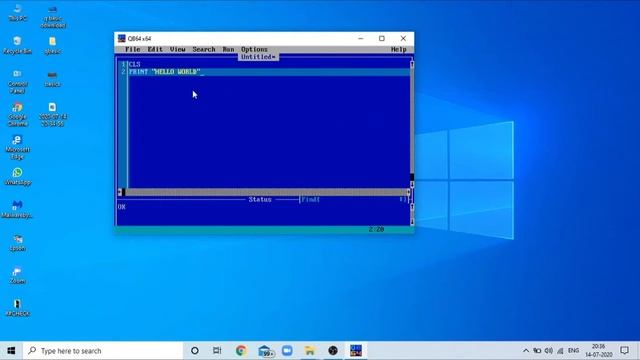Click the editor's scroll-down arrow
Image resolution: width=640 pixels, height=360 pixels.
[412, 185]
